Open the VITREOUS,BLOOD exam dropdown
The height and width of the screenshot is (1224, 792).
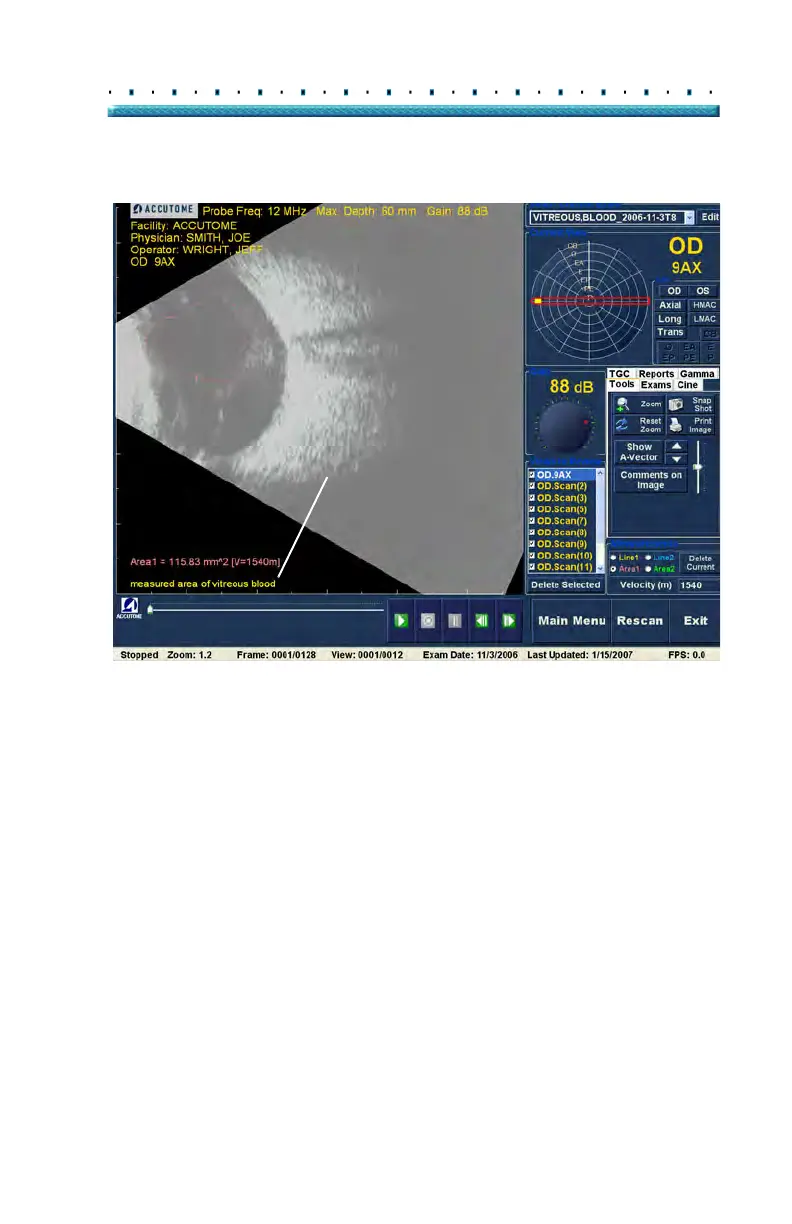[x=689, y=217]
